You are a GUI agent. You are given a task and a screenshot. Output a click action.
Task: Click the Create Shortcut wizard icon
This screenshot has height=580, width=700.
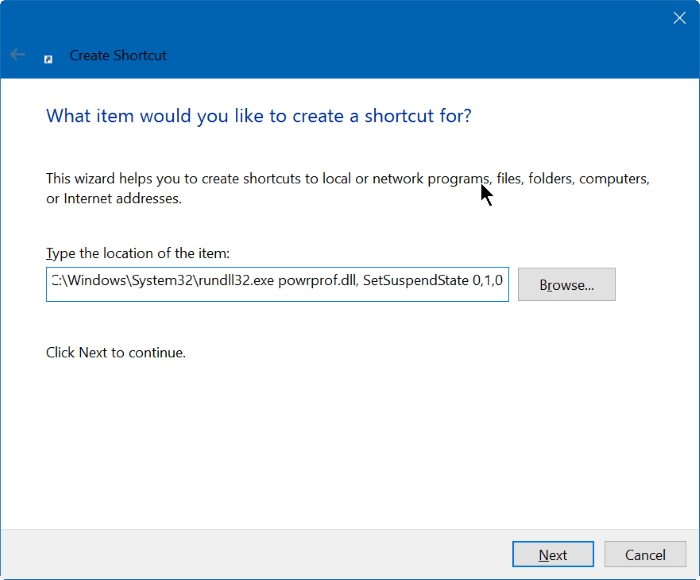tap(48, 57)
